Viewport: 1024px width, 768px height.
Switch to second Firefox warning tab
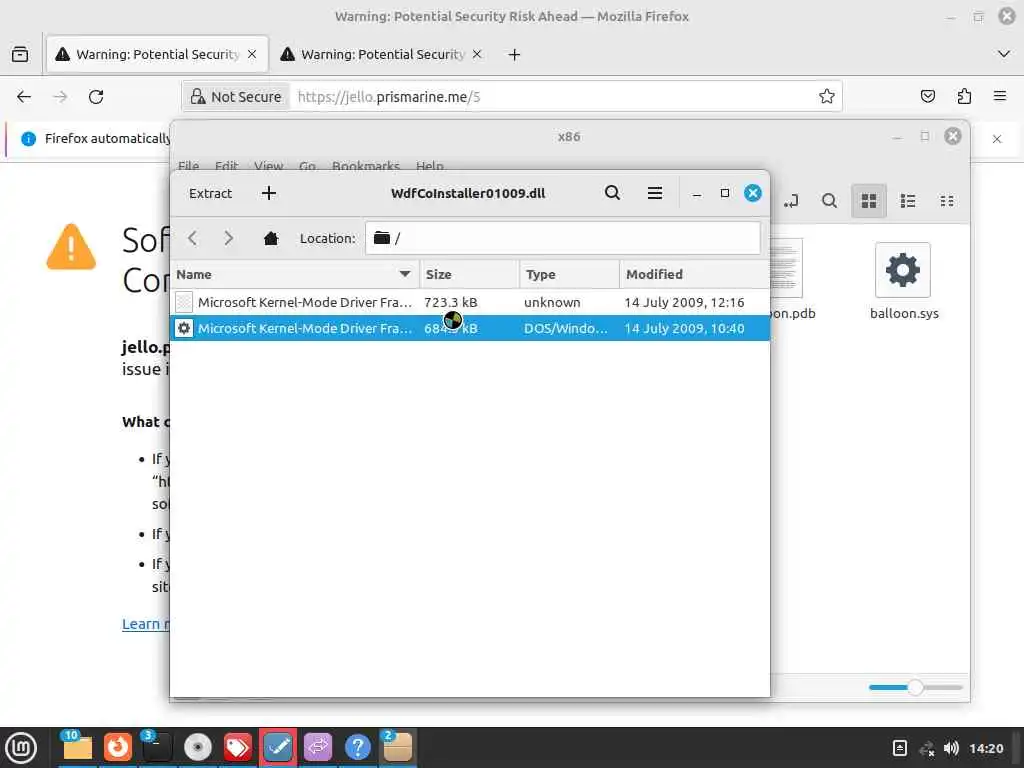pyautogui.click(x=372, y=54)
